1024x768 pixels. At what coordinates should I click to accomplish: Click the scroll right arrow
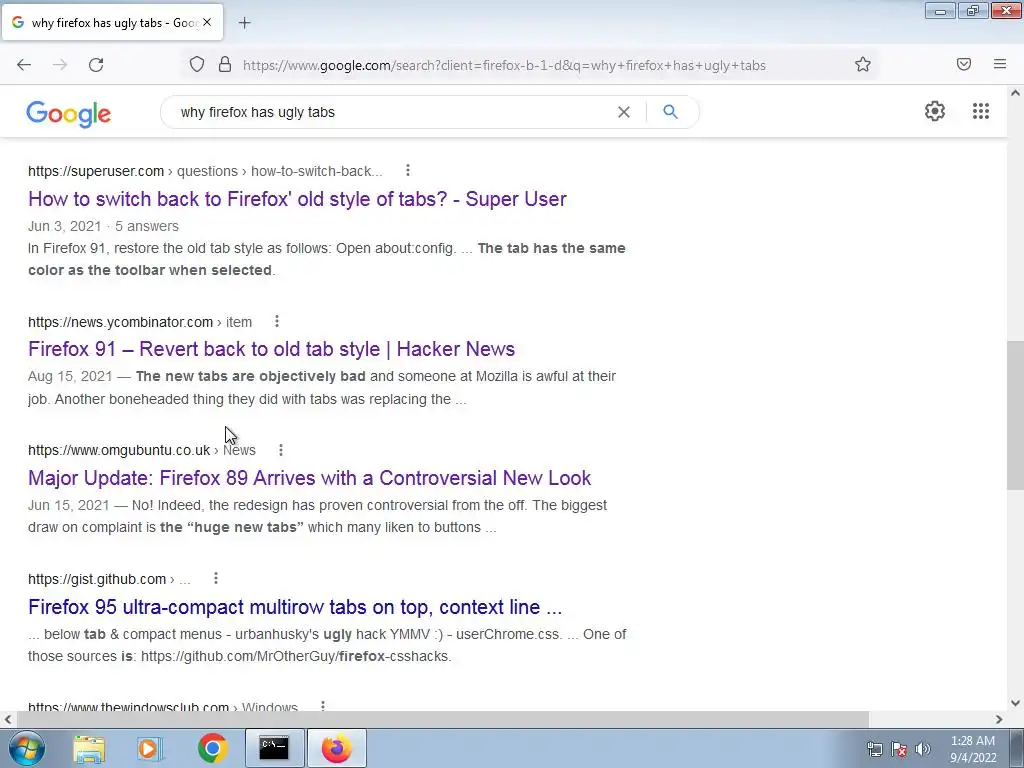(x=999, y=720)
